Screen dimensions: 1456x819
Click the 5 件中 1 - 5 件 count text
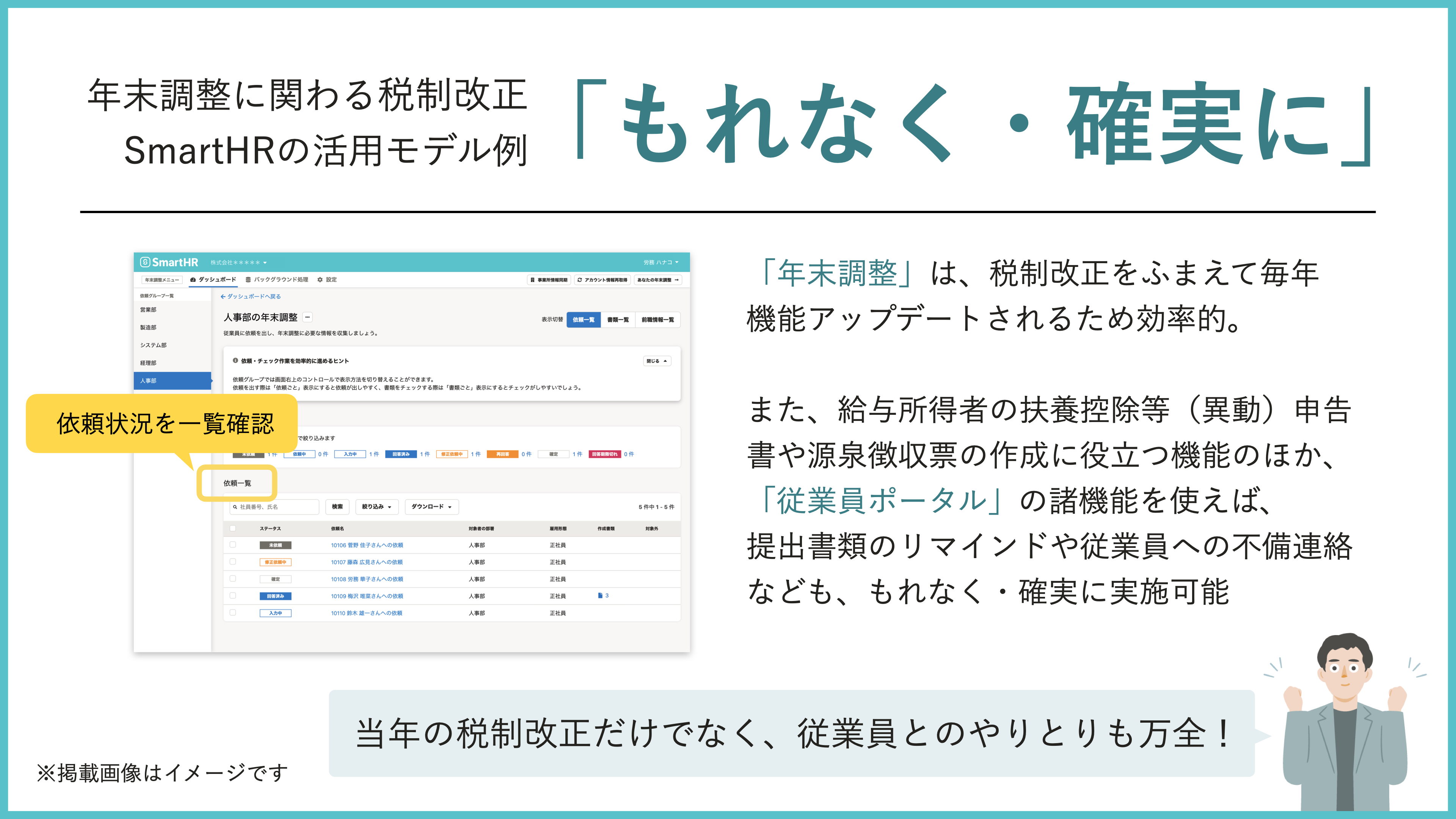tap(656, 507)
